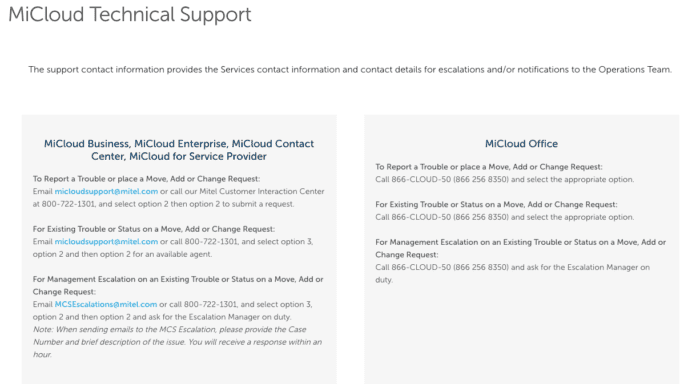Select the MiCloud Office card heading
The height and width of the screenshot is (392, 700).
click(521, 144)
